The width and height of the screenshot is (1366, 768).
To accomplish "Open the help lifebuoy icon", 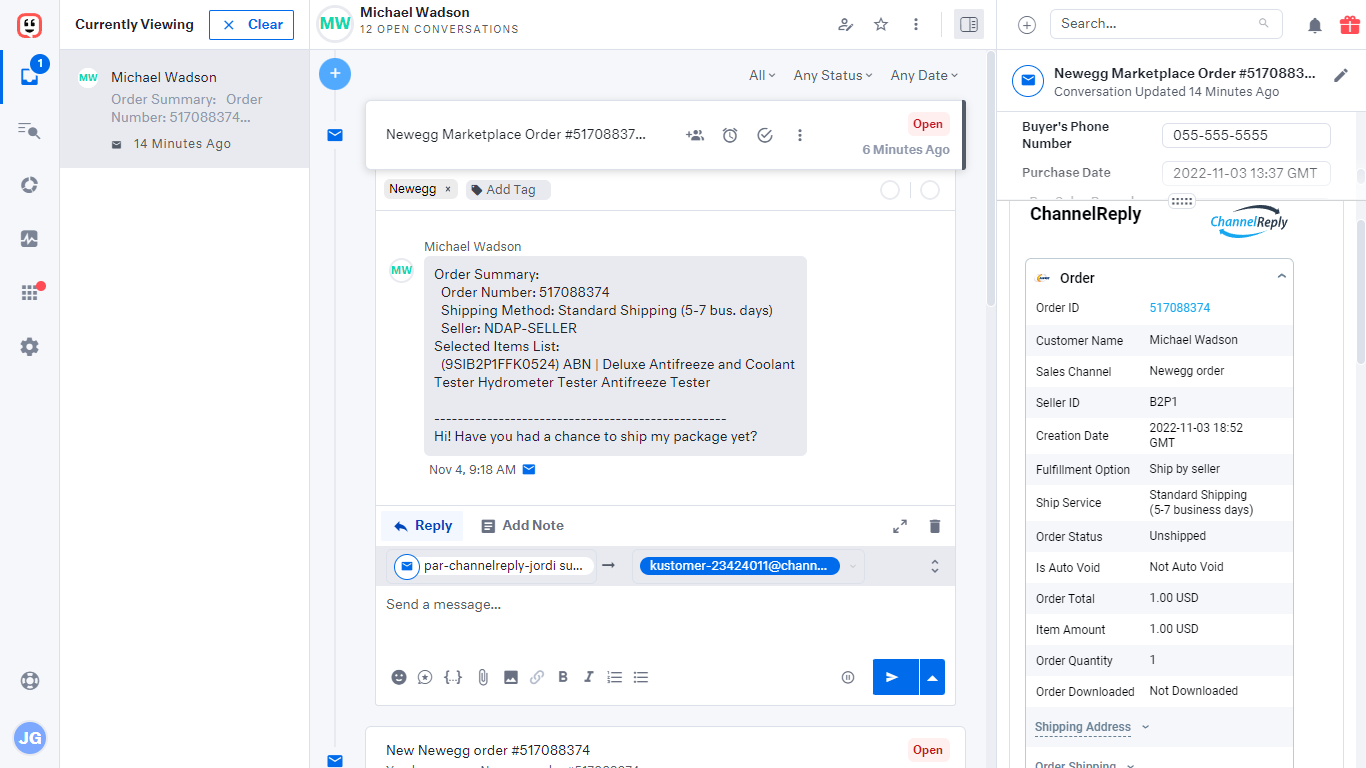I will coord(29,681).
